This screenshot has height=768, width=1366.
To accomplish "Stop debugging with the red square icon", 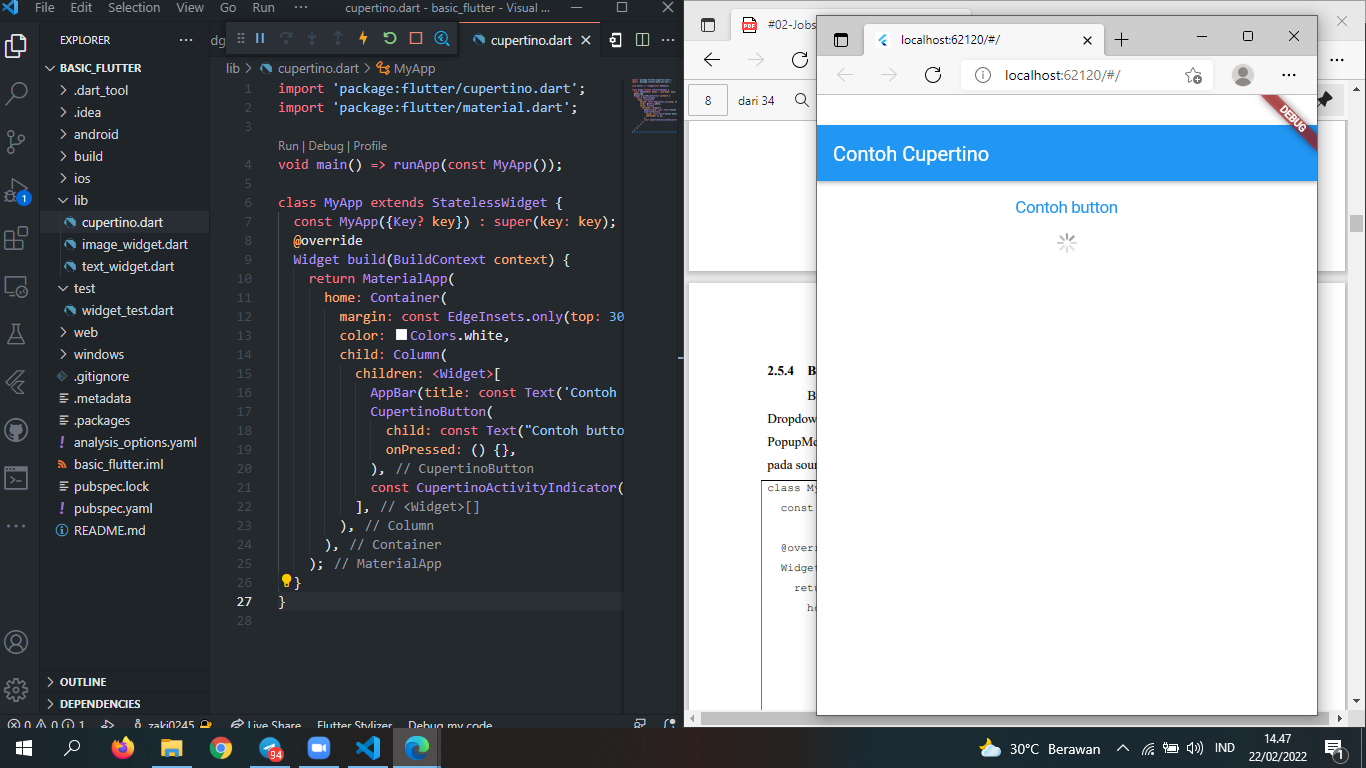I will click(x=414, y=40).
